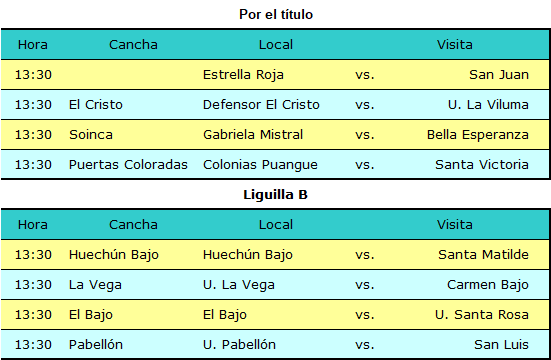
Task: Select 'Colonias Puangue' local team
Action: 260,165
